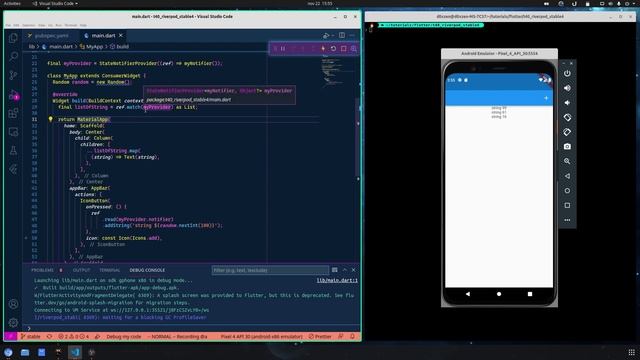Viewport: 640px width, 360px height.
Task: Click the lightbulb code action on line 31
Action: point(51,119)
